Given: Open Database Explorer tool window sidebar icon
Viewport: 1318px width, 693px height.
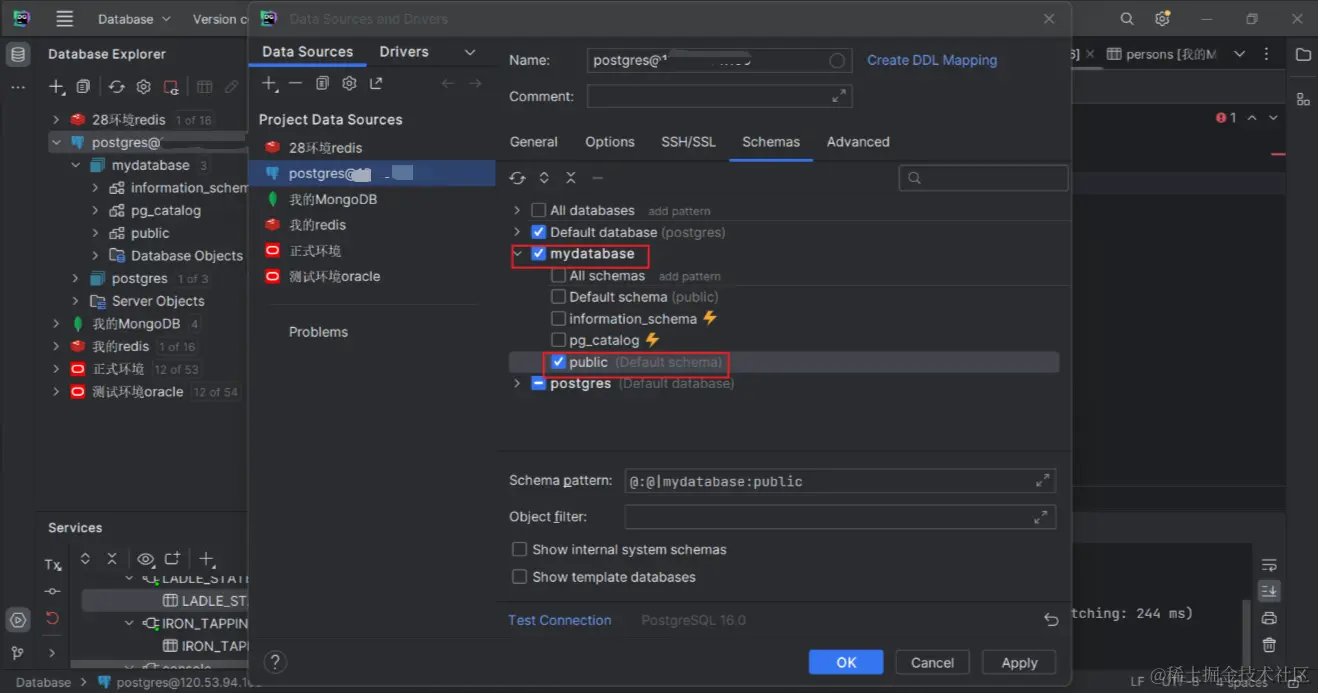Looking at the screenshot, I should [x=18, y=54].
